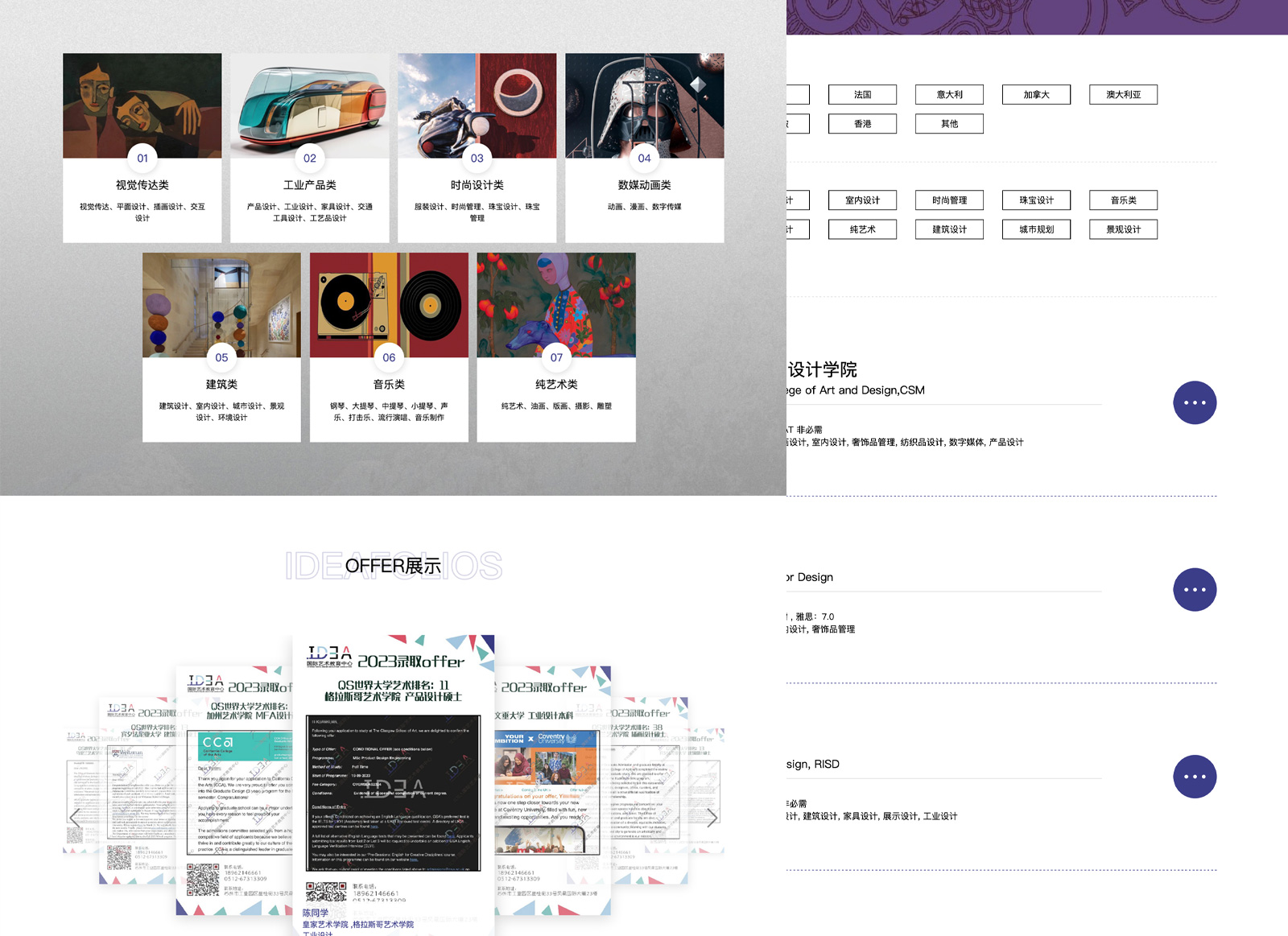Select the 05 number badge on 建筑类 card
The width and height of the screenshot is (1288, 936).
tap(221, 357)
